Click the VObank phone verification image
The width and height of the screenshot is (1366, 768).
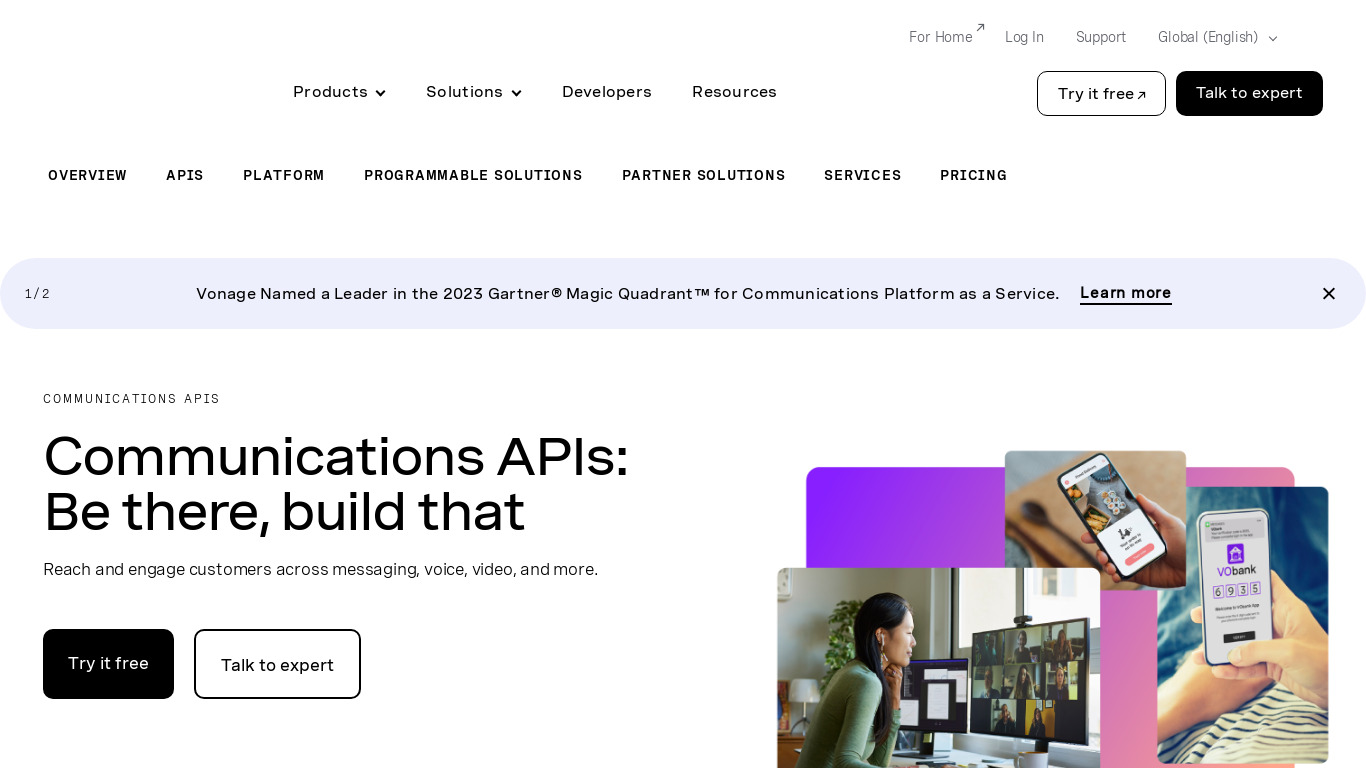(x=1243, y=625)
